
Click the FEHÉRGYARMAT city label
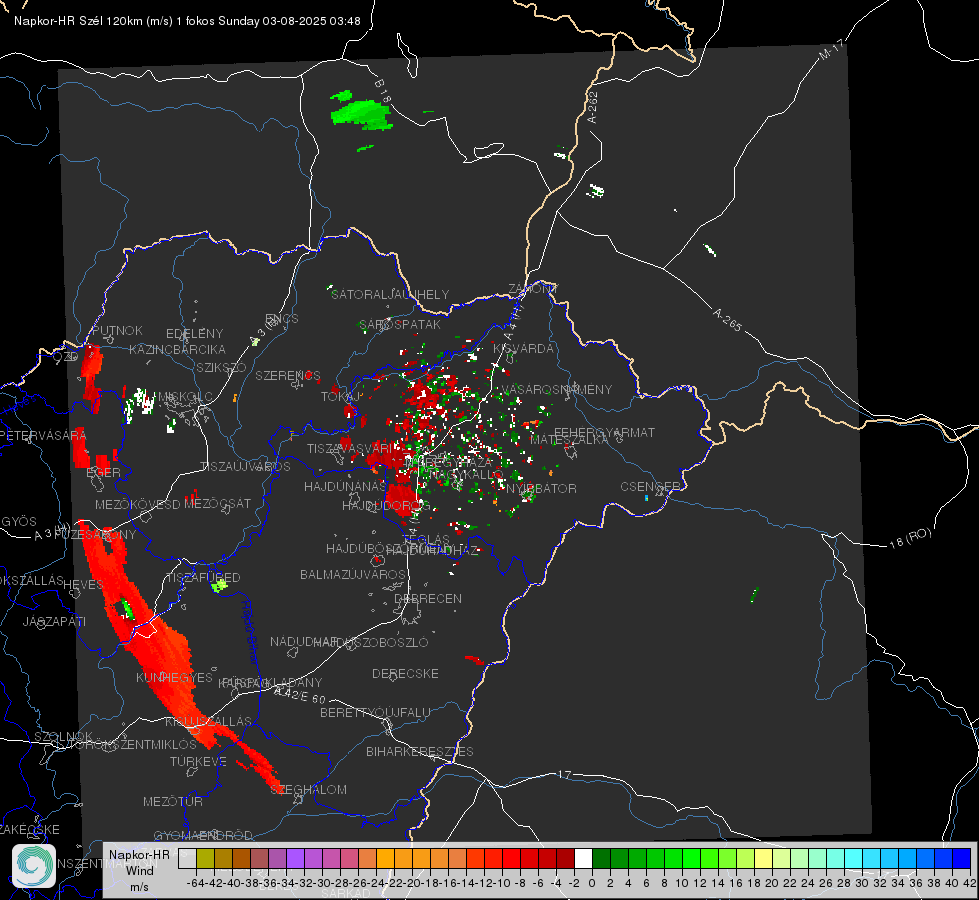click(x=604, y=432)
